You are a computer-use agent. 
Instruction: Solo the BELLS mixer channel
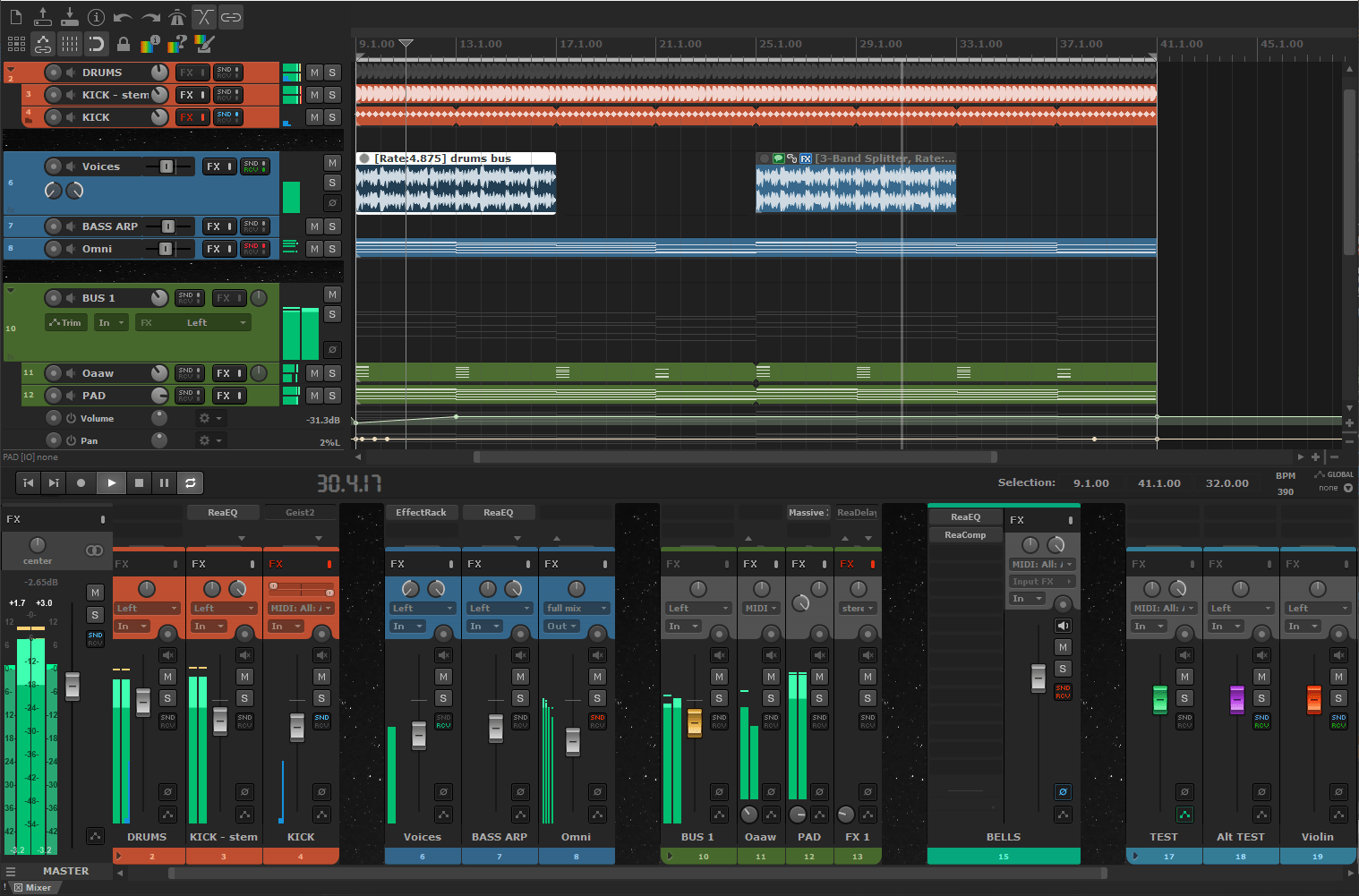[1063, 669]
